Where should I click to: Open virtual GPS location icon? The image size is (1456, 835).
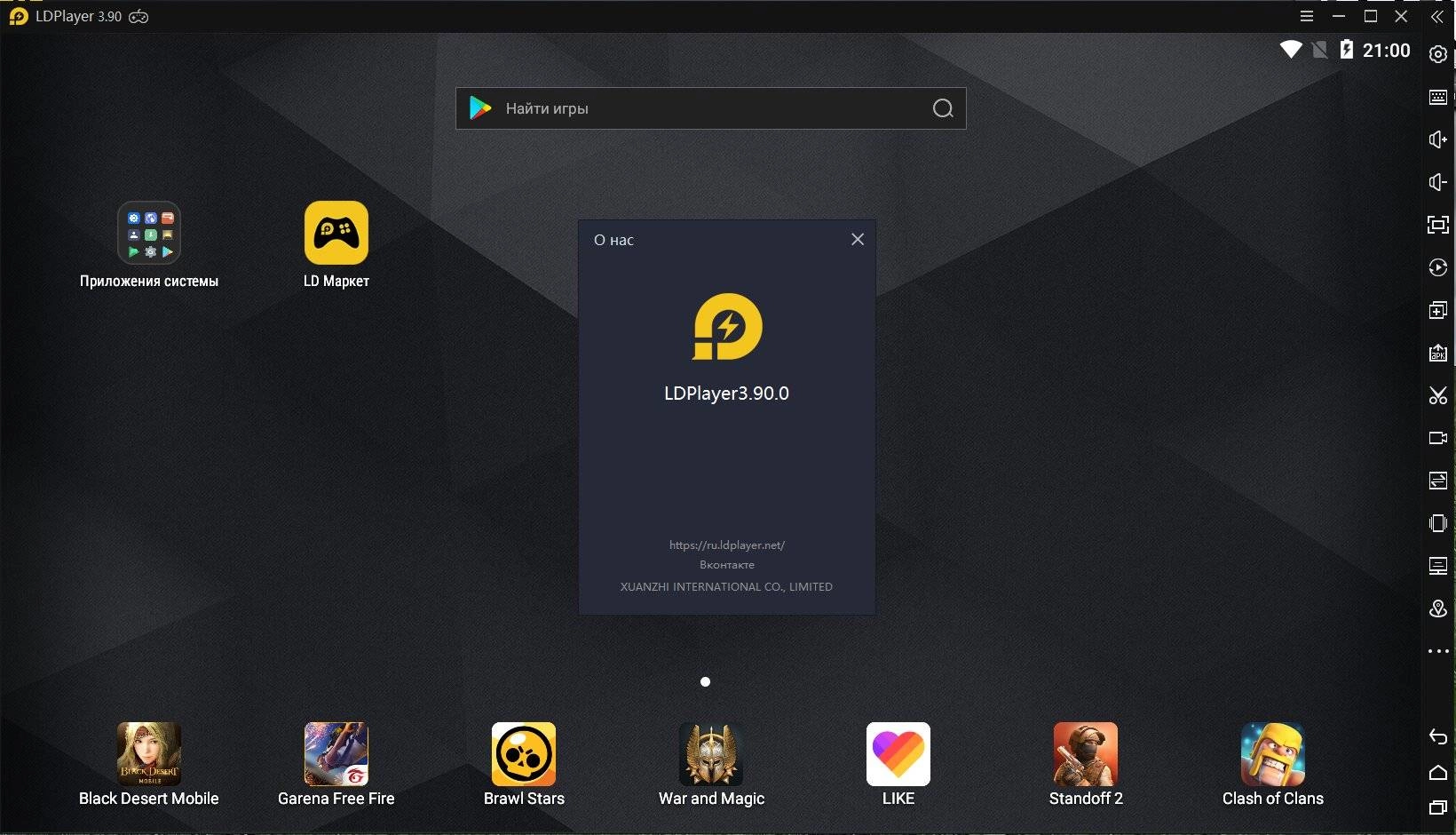click(x=1437, y=608)
